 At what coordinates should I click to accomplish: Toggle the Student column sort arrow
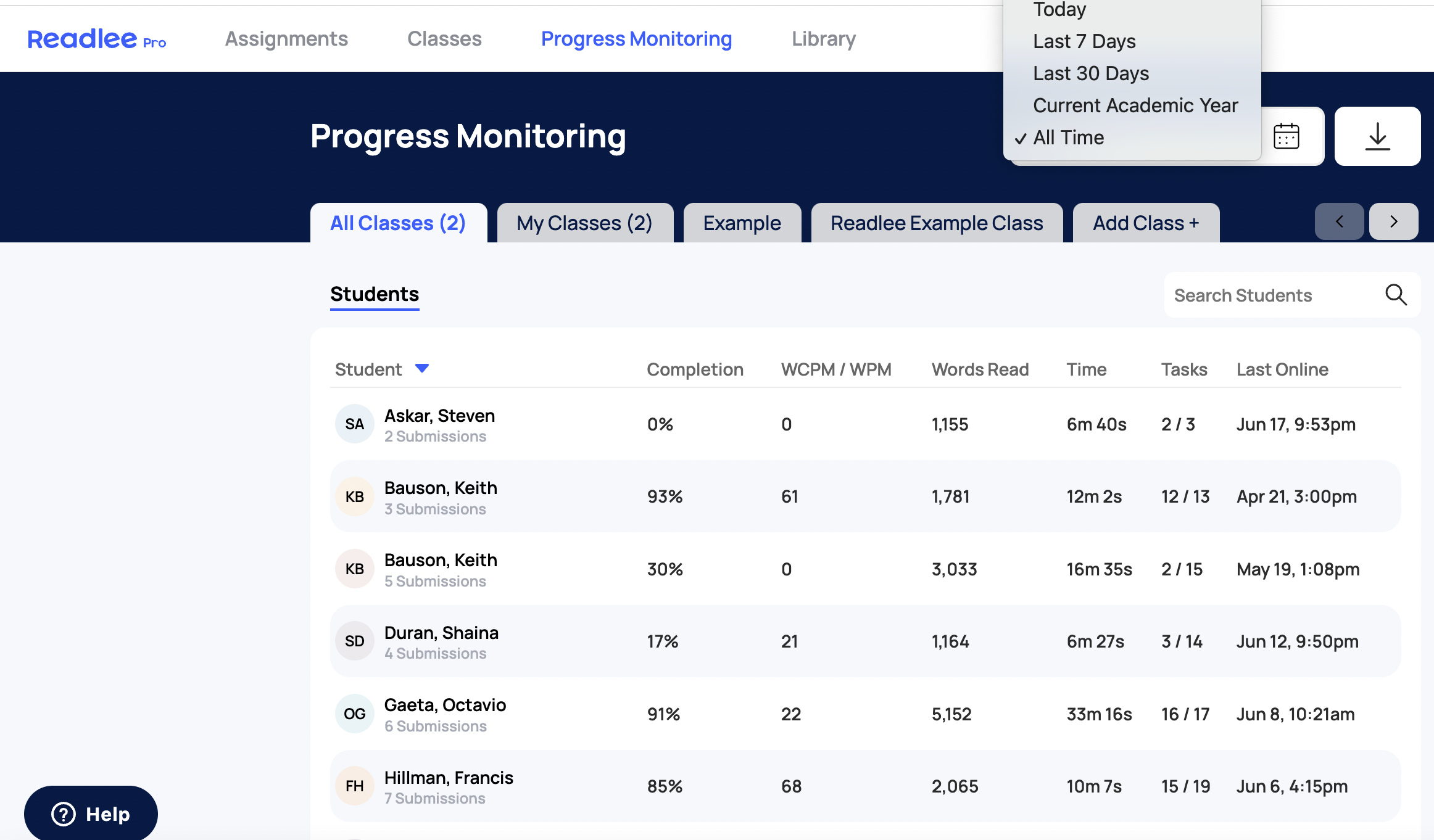[x=422, y=368]
